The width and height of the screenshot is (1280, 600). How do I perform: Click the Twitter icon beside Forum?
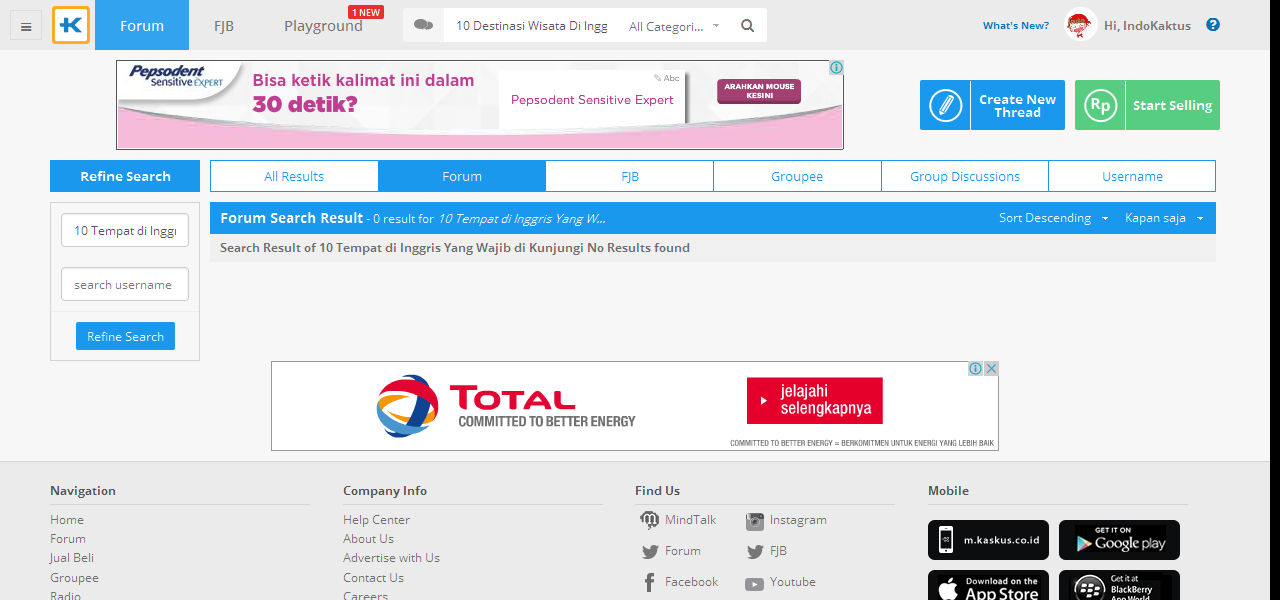click(650, 551)
